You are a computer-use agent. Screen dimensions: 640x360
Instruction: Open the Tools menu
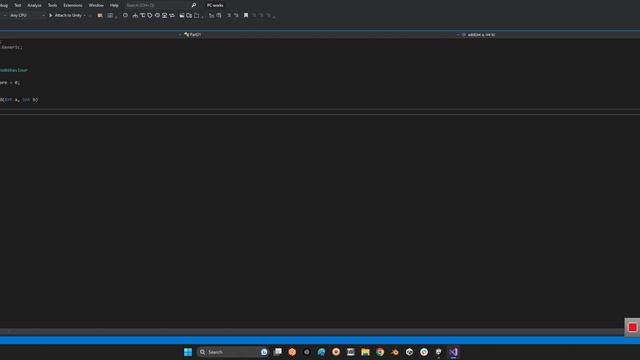pos(52,5)
